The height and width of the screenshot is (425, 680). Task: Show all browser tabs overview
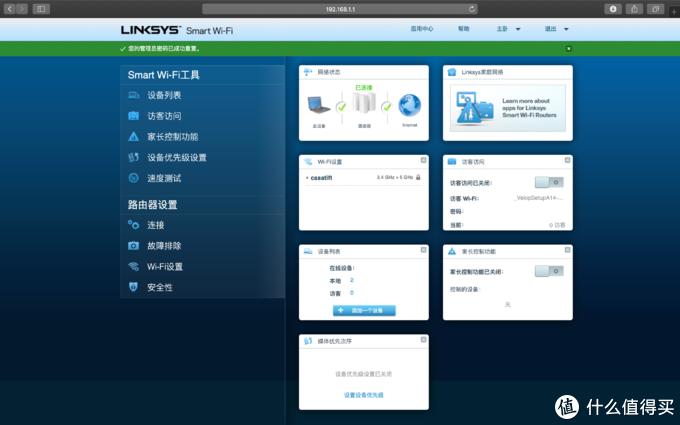655,9
